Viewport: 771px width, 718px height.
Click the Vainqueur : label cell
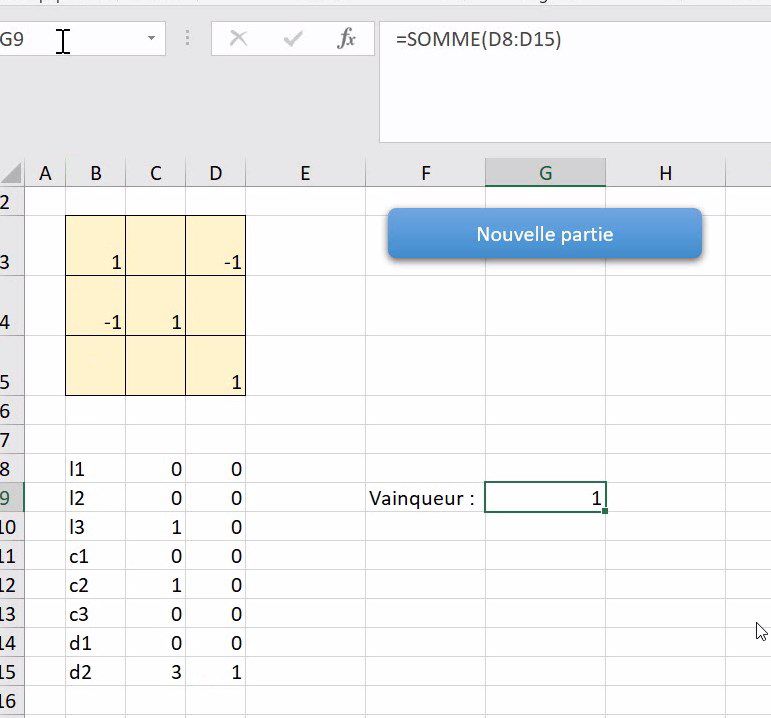pyautogui.click(x=424, y=498)
